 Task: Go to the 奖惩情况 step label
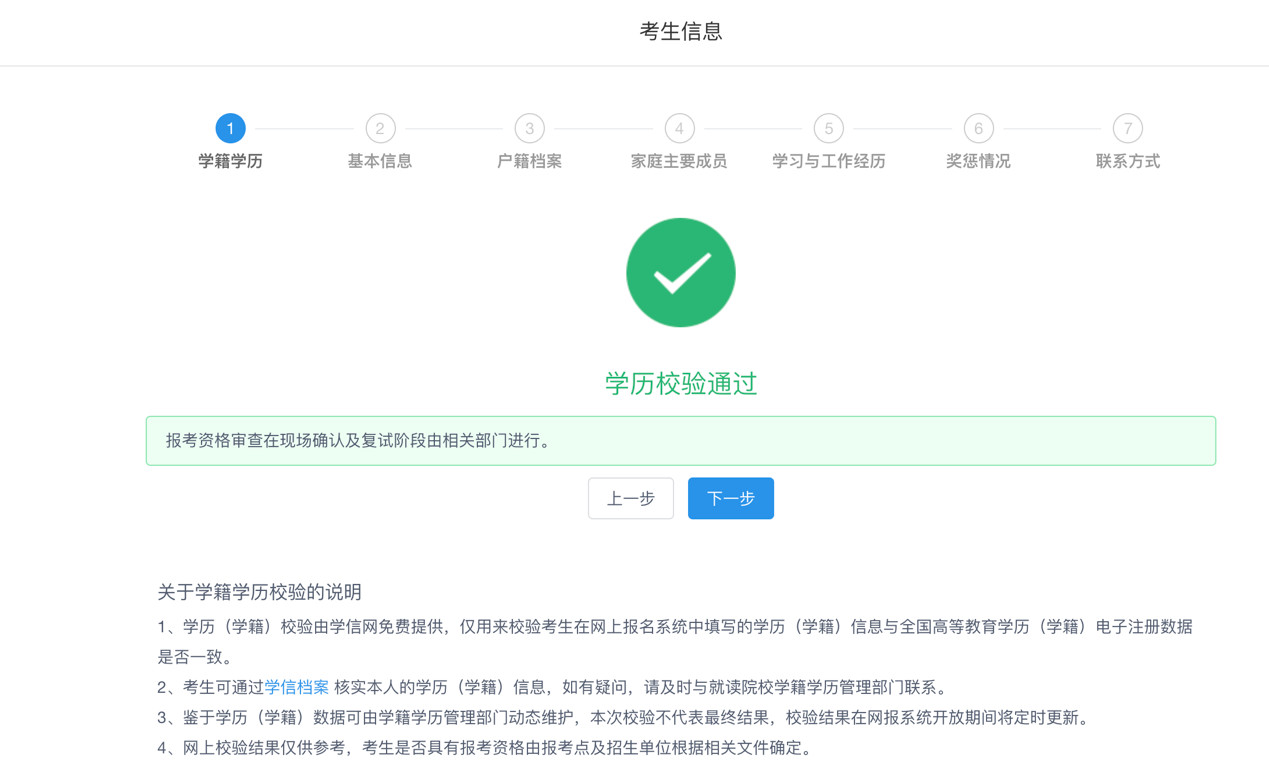tap(978, 161)
